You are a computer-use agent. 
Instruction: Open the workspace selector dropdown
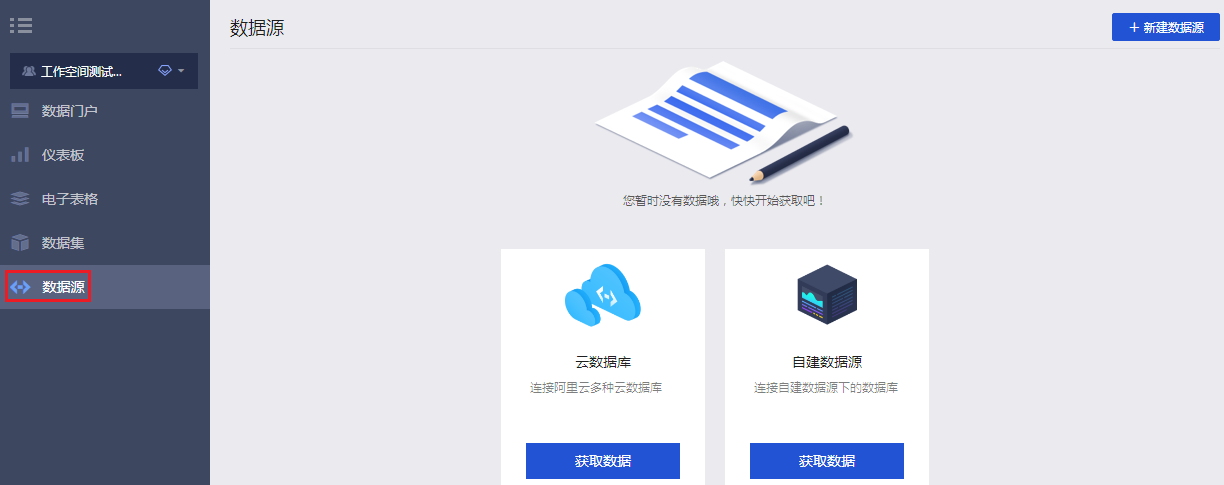tap(104, 71)
